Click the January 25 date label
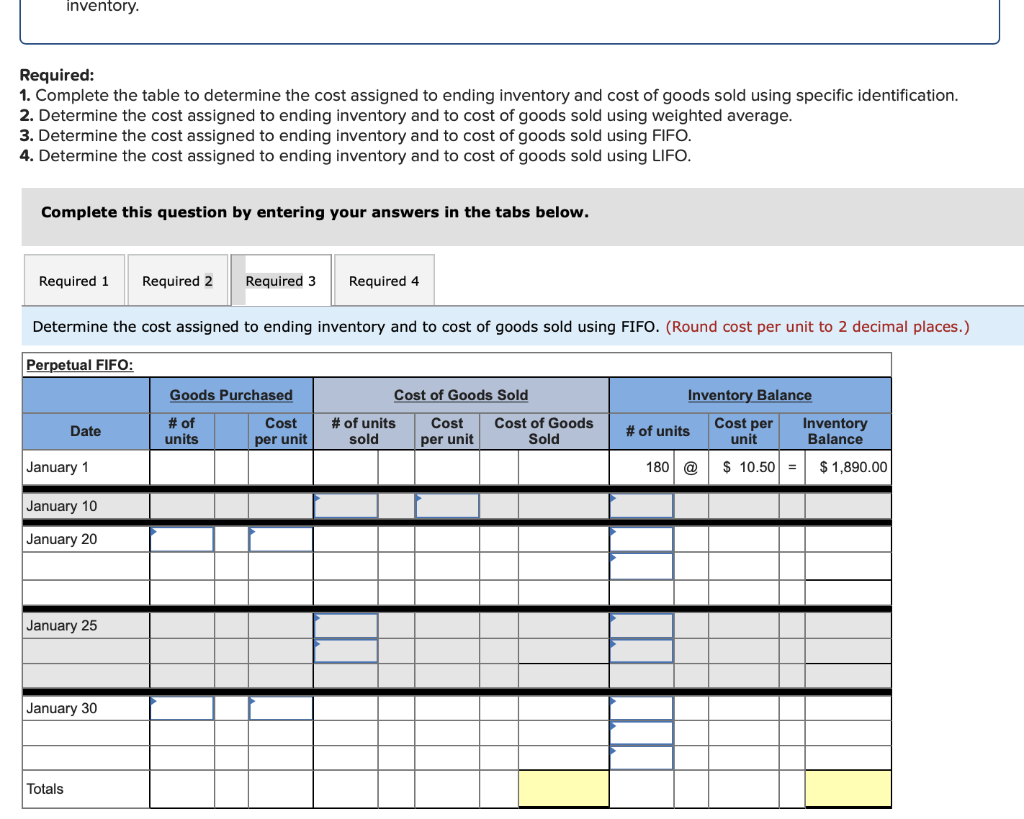Viewport: 1024px width, 819px height. point(62,626)
